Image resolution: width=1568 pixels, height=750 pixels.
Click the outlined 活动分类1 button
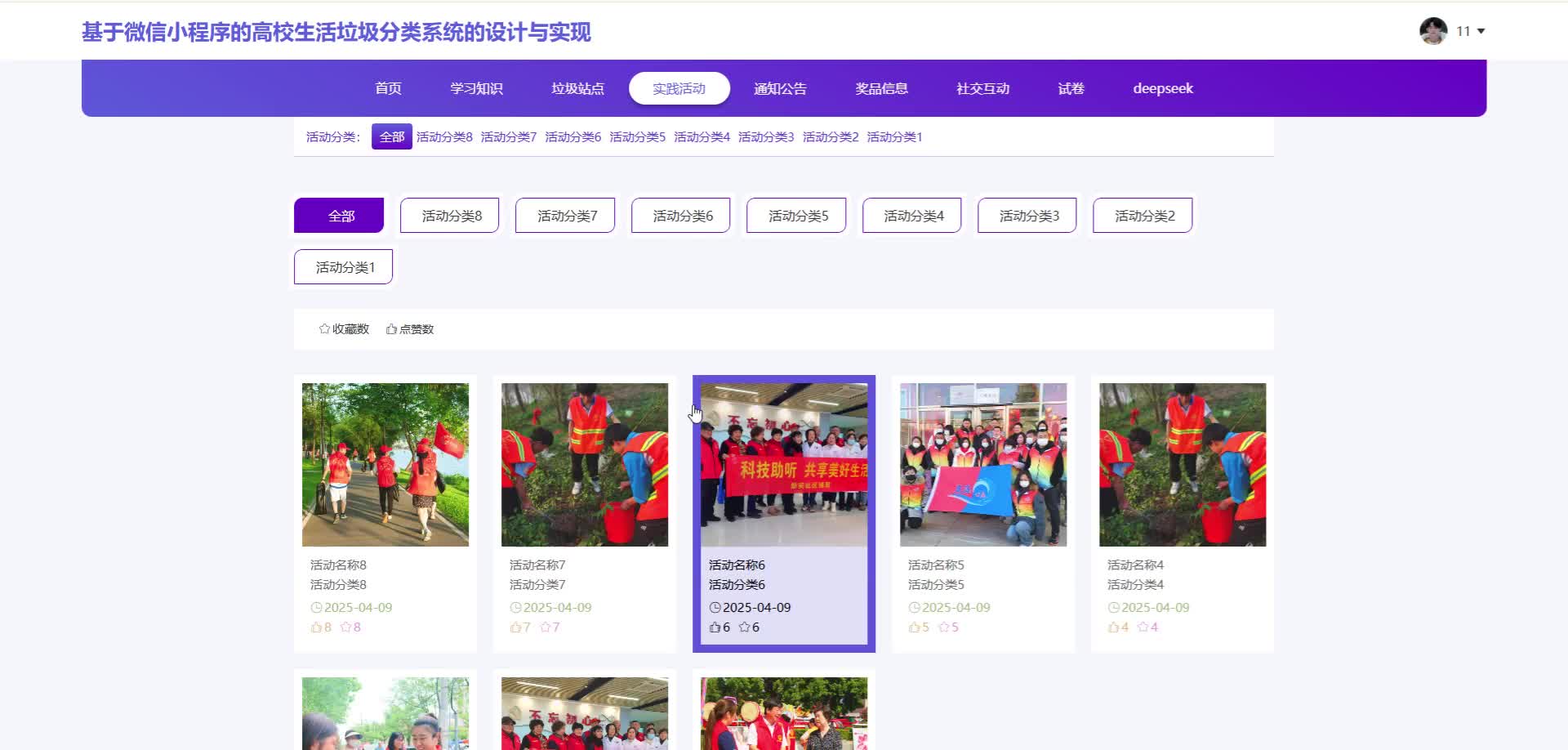(343, 267)
